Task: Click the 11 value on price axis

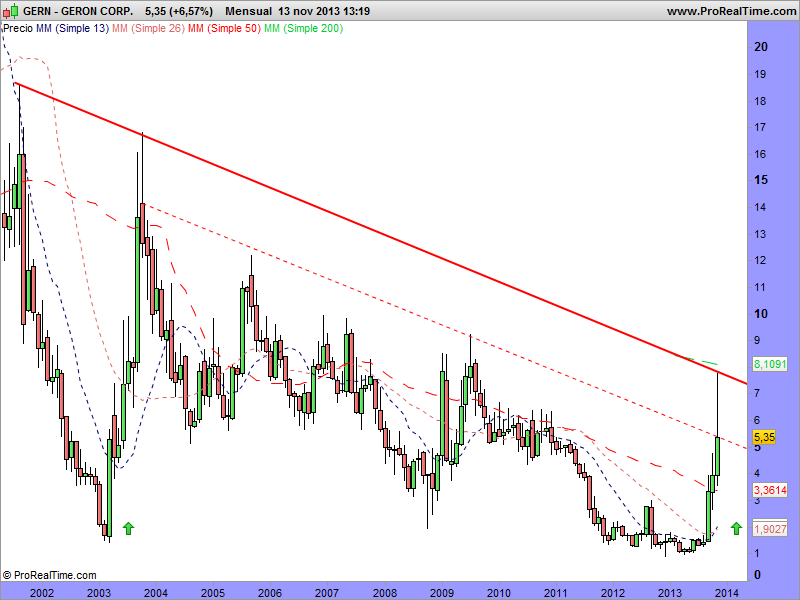Action: [760, 287]
